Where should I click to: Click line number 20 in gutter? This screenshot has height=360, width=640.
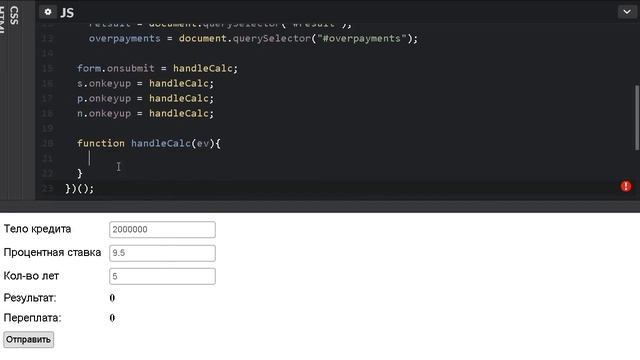47,143
